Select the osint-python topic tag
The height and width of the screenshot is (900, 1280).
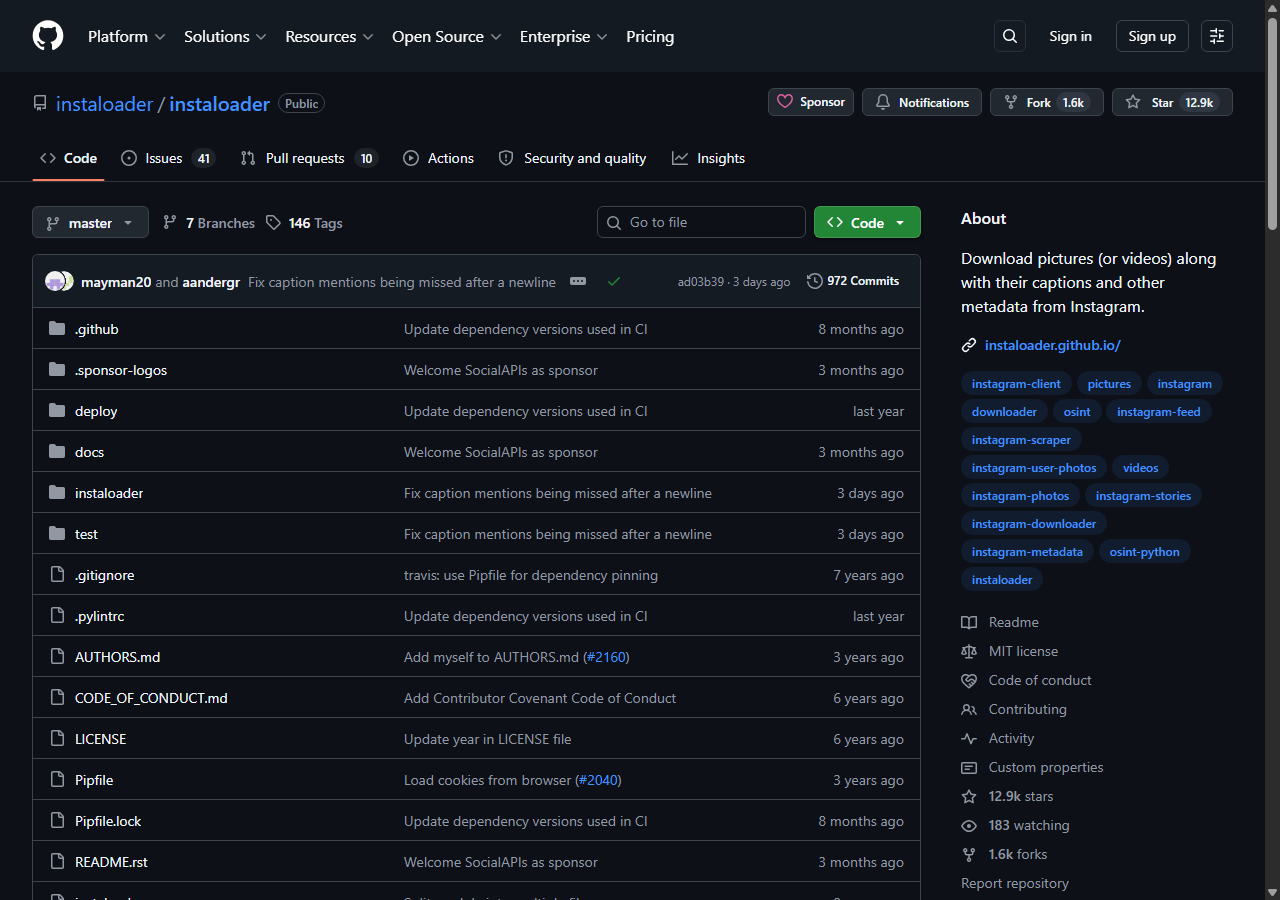point(1145,552)
